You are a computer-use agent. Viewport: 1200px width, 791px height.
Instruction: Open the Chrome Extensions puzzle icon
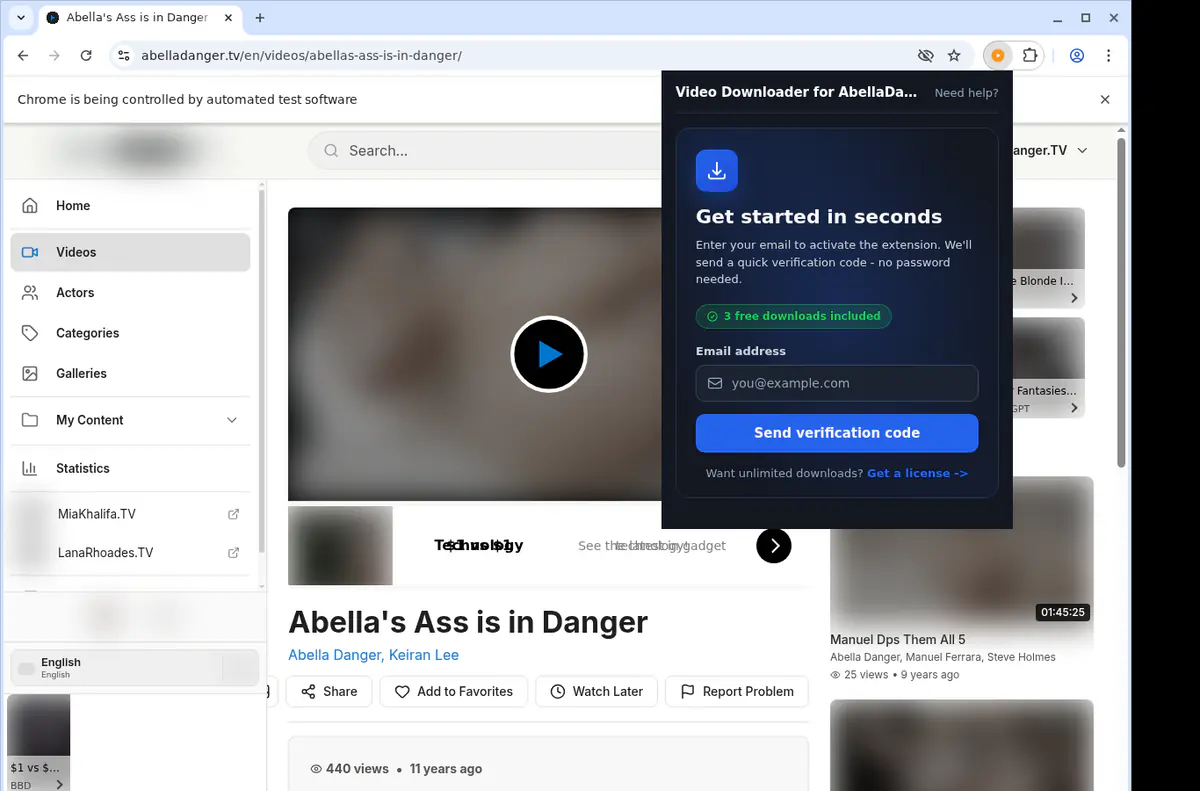point(1029,56)
